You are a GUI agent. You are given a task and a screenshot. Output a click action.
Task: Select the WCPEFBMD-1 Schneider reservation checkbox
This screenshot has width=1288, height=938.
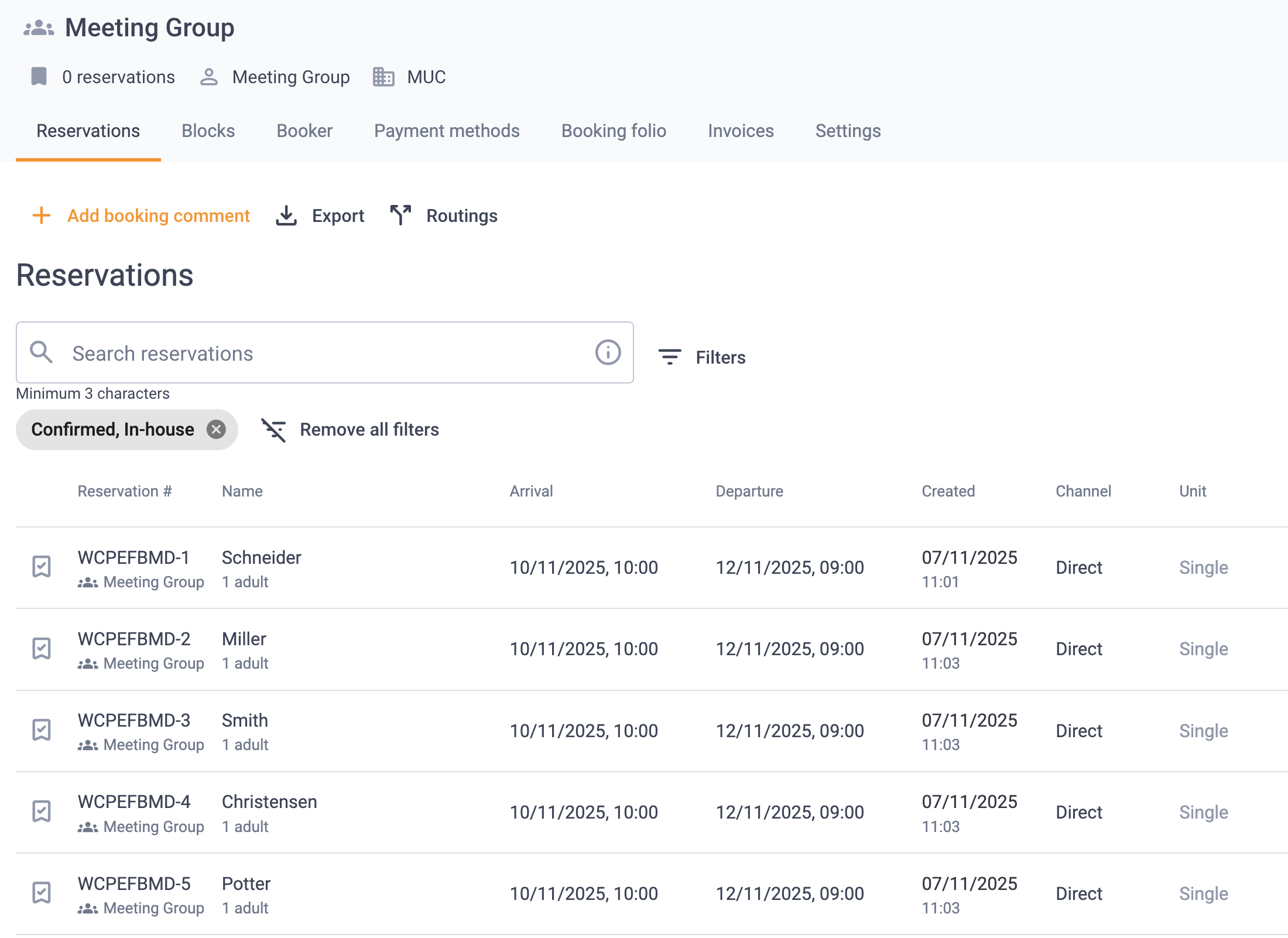(x=42, y=567)
